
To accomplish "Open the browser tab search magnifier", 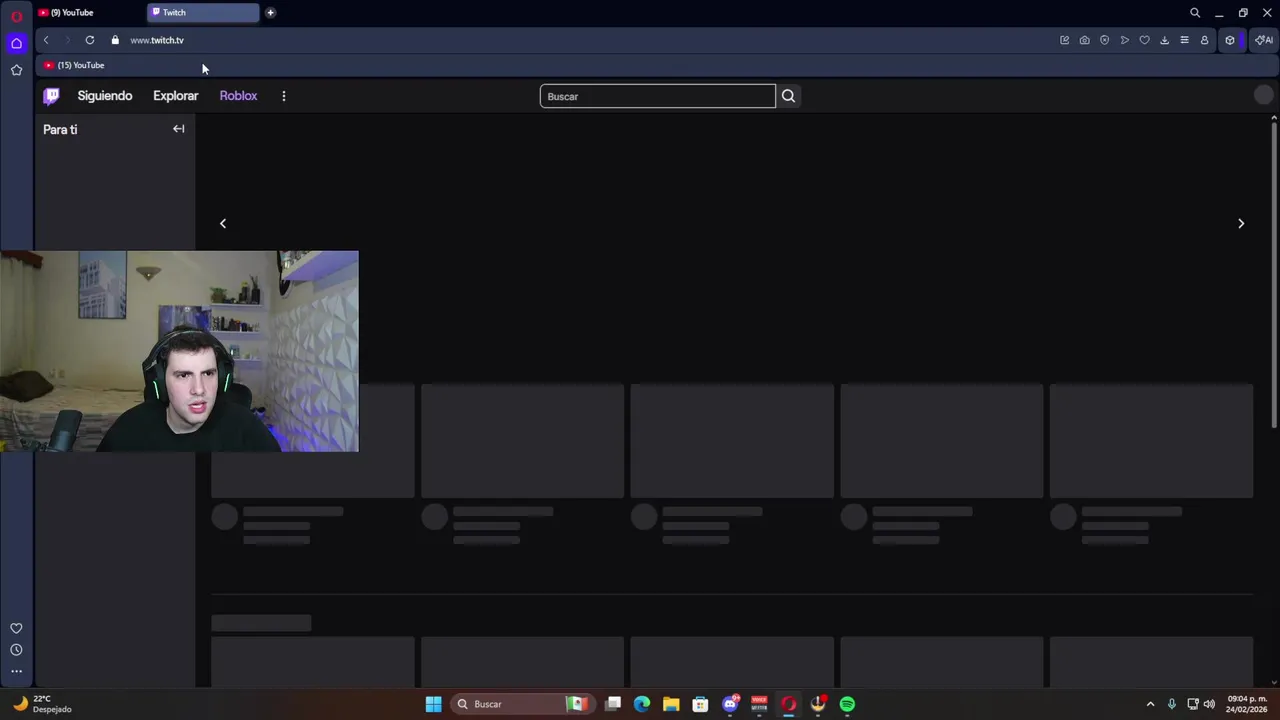I will [1194, 13].
